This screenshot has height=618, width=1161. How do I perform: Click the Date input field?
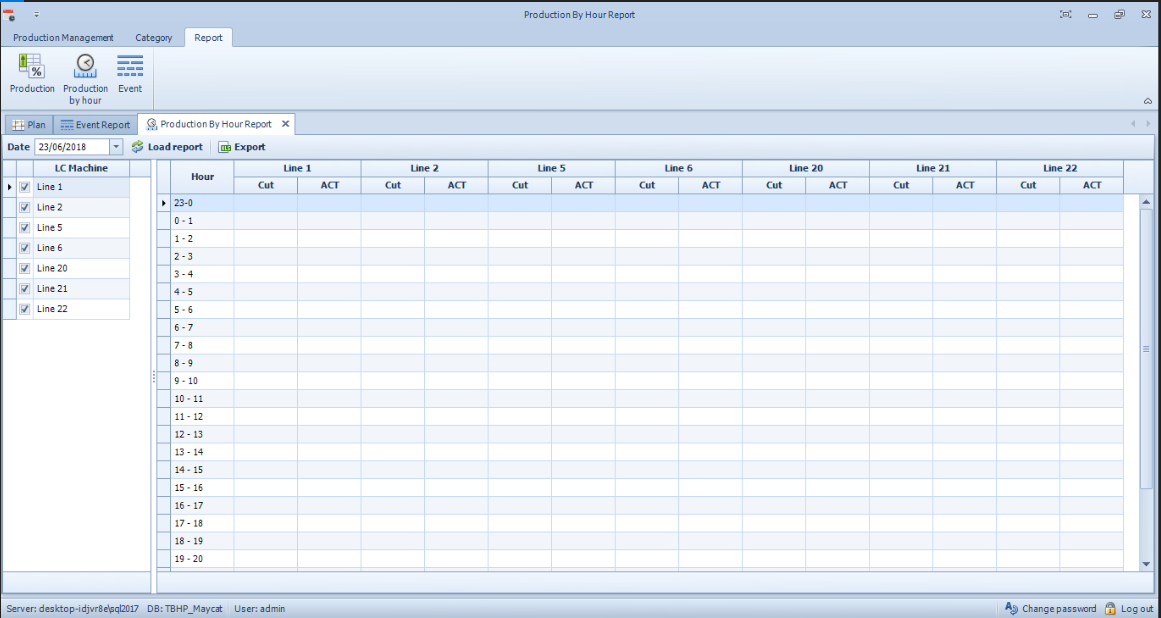click(71, 147)
